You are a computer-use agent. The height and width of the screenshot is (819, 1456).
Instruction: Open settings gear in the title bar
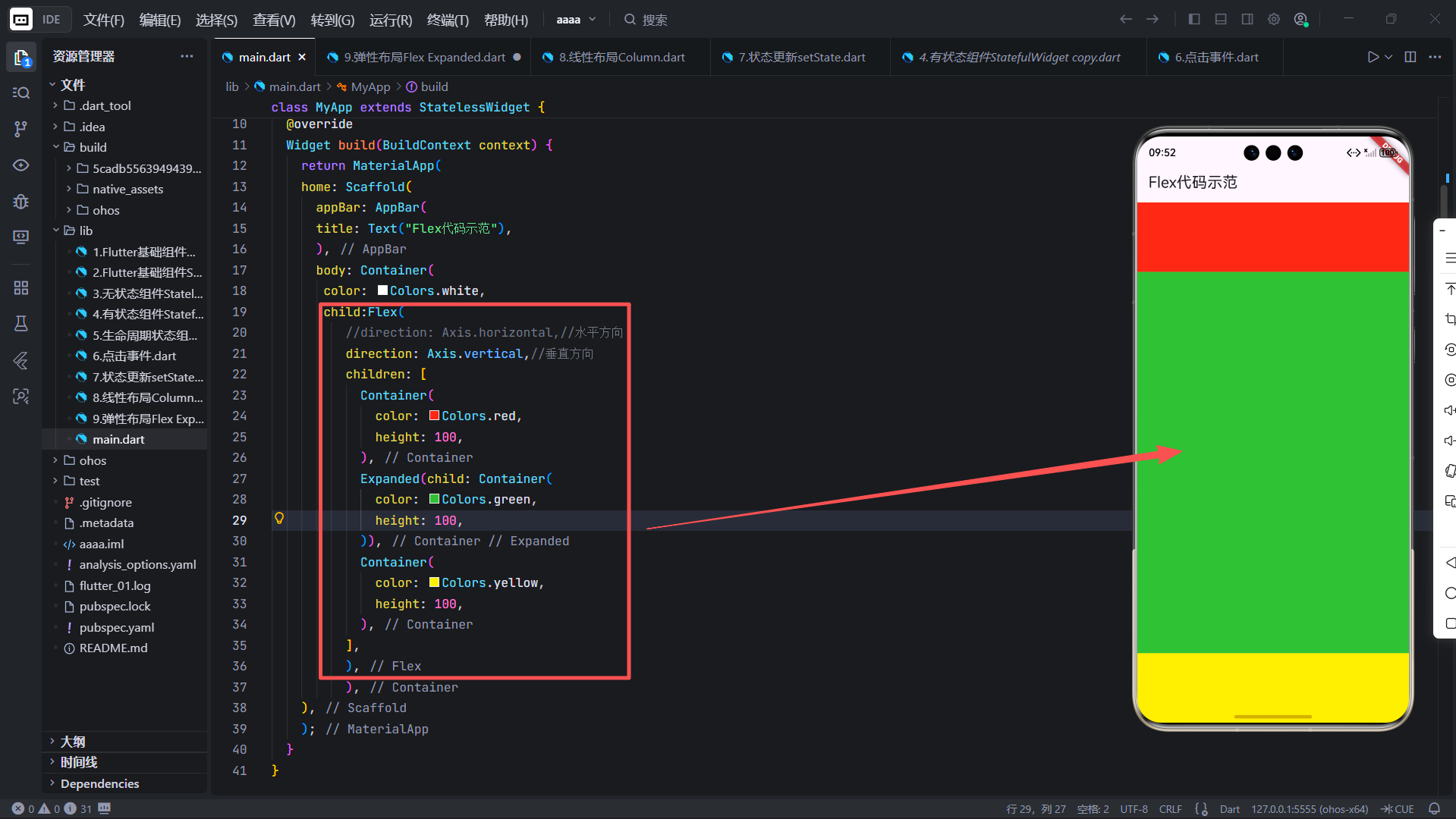[1274, 19]
